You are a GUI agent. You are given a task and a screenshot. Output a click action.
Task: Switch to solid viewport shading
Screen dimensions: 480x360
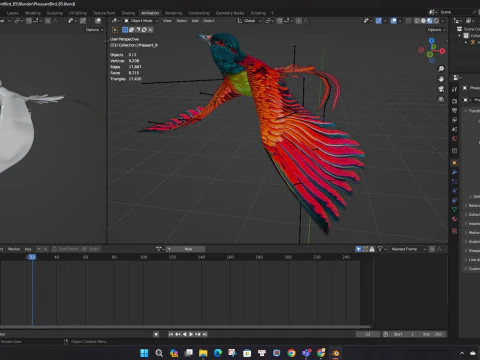[423, 21]
